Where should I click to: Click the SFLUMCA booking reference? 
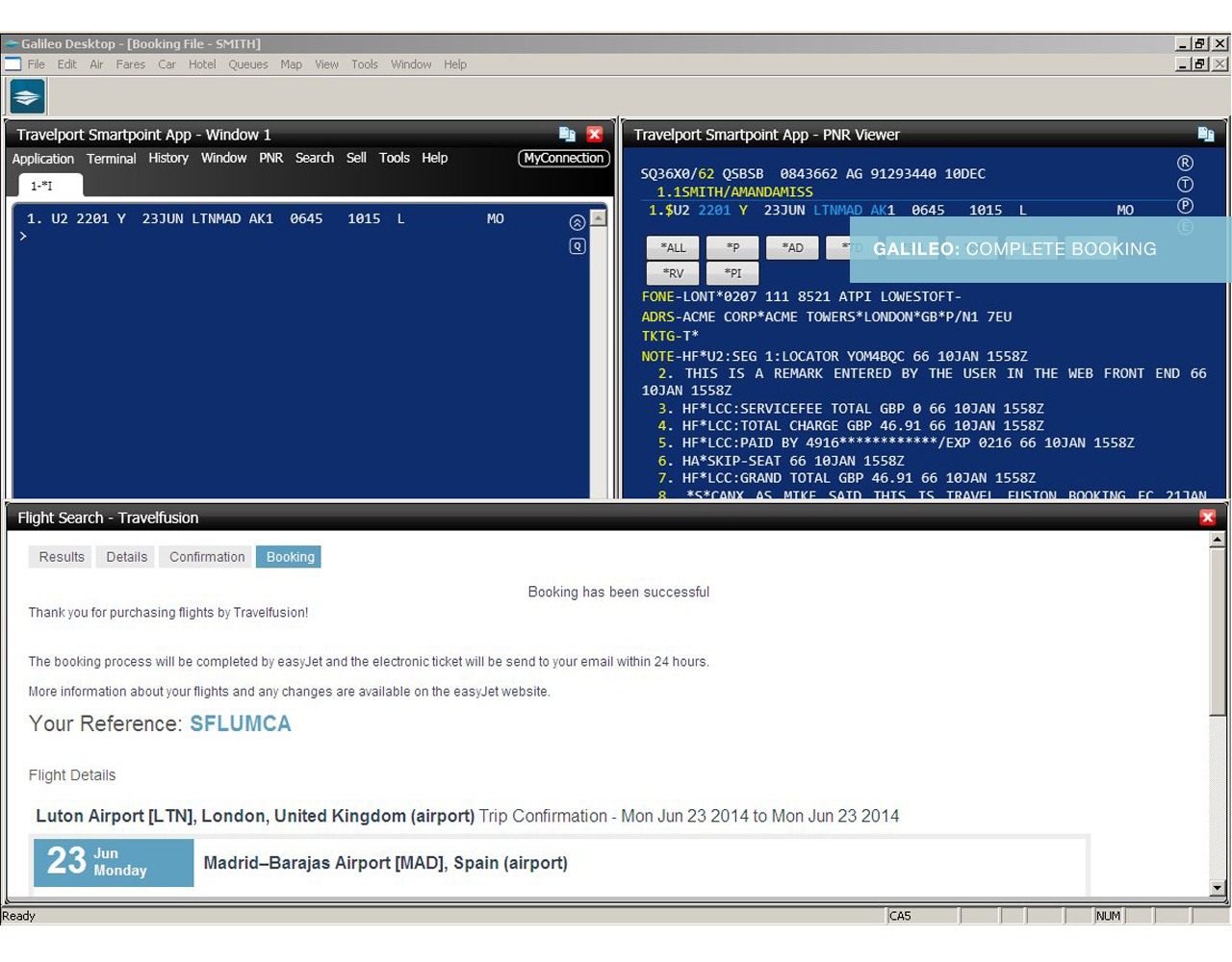tap(241, 723)
